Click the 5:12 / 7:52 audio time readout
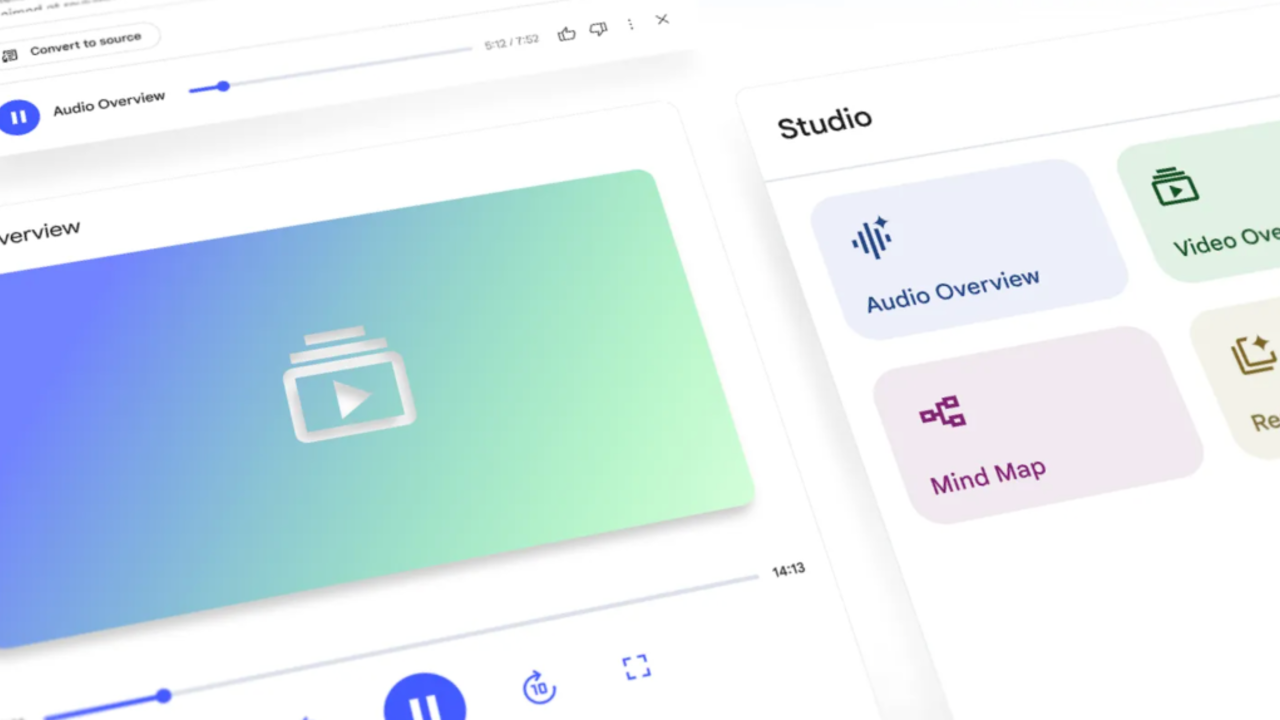This screenshot has width=1280, height=720. click(x=511, y=43)
